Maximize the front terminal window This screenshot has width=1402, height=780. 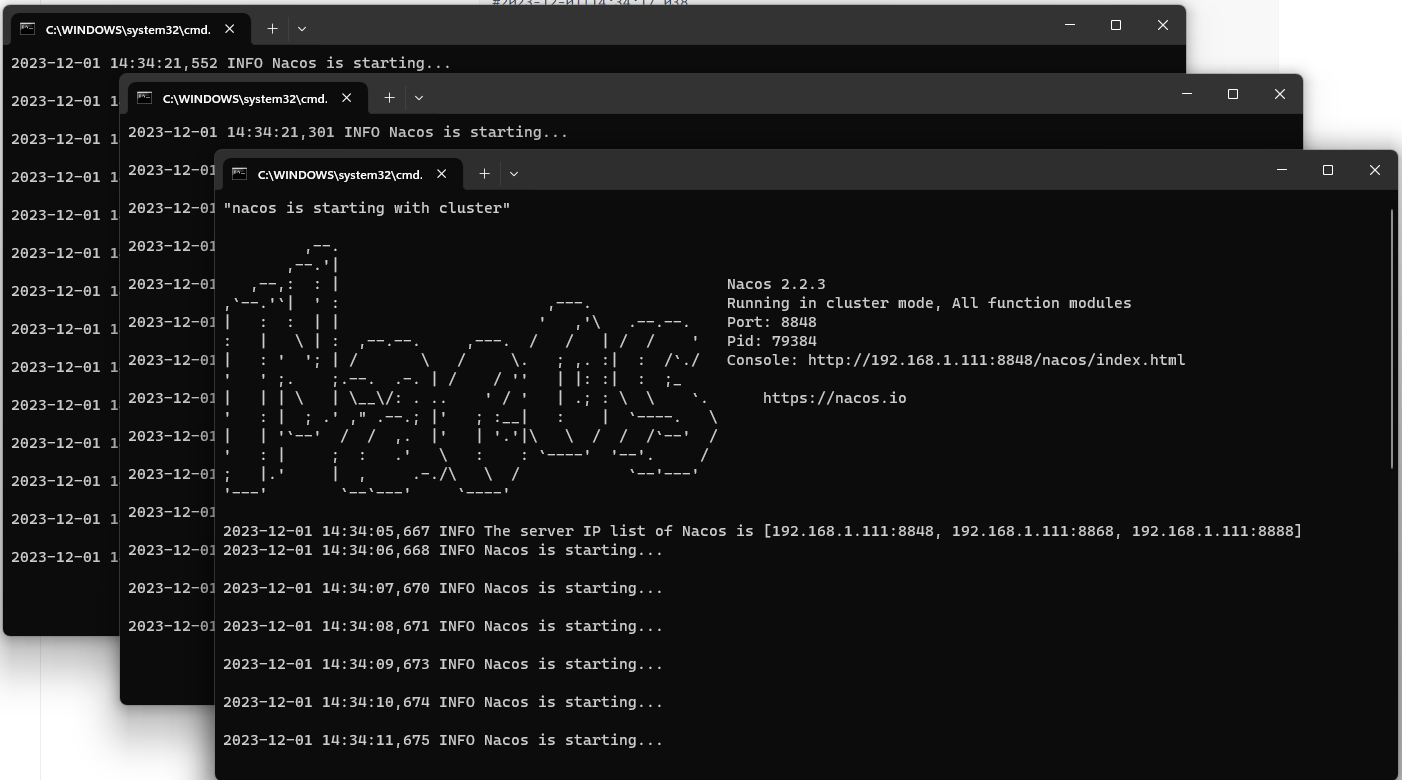(1328, 170)
